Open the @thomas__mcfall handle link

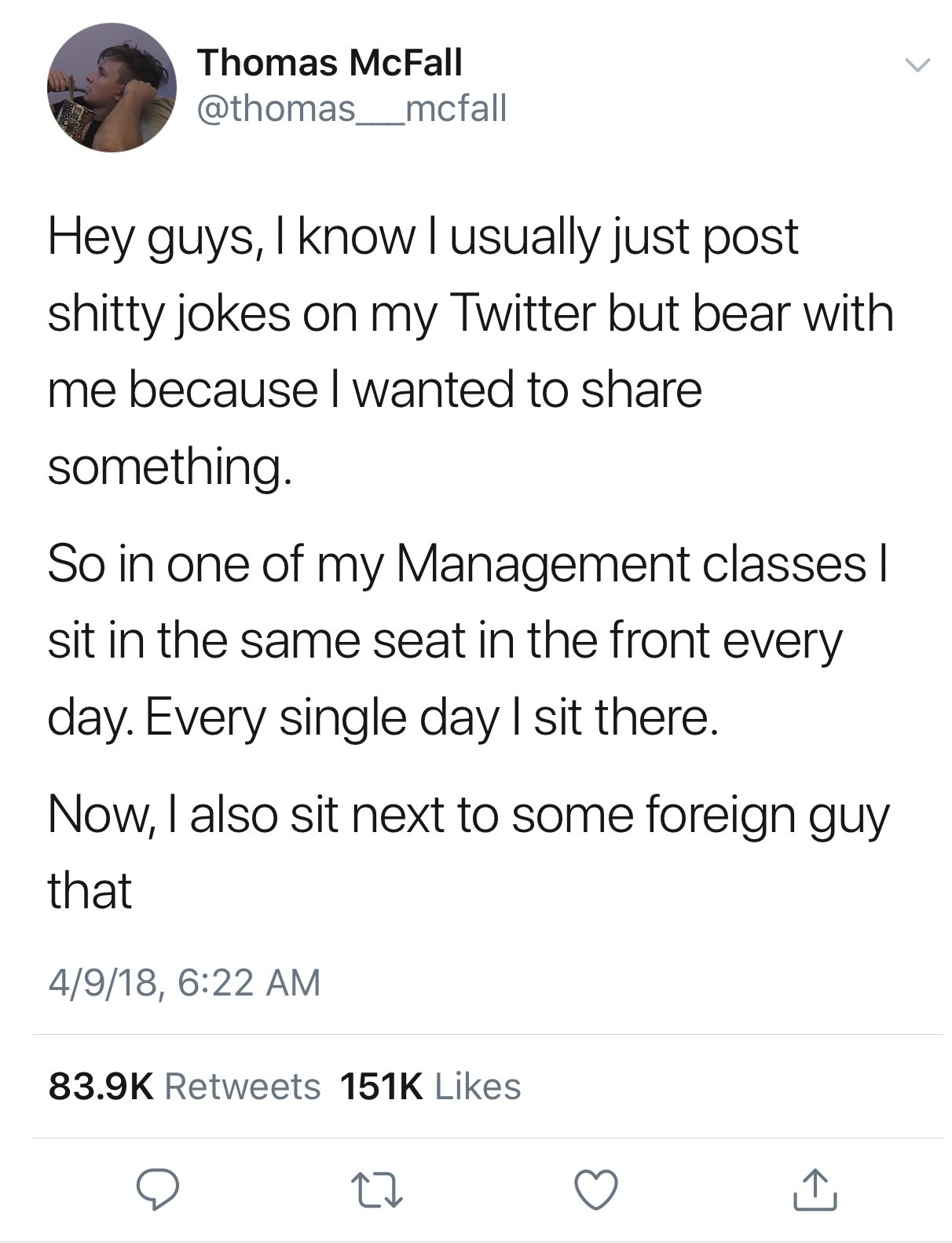(x=351, y=108)
